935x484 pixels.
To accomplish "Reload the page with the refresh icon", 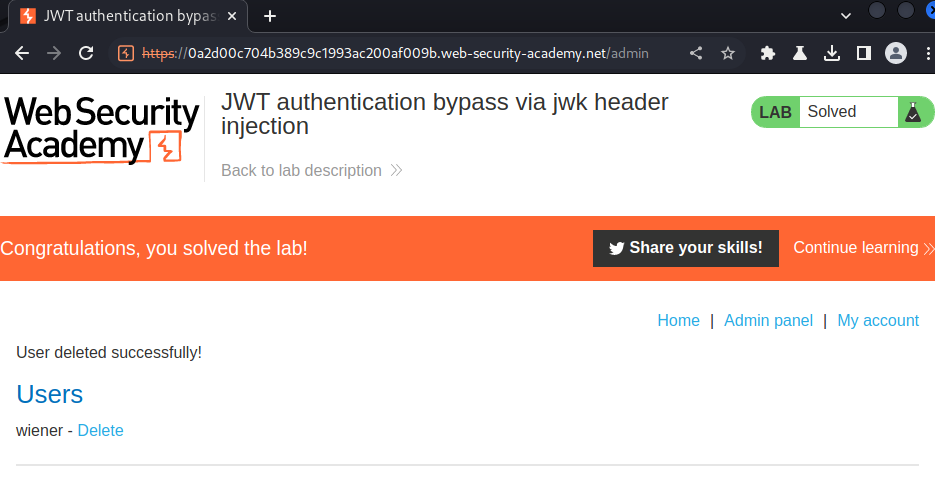I will 86,53.
